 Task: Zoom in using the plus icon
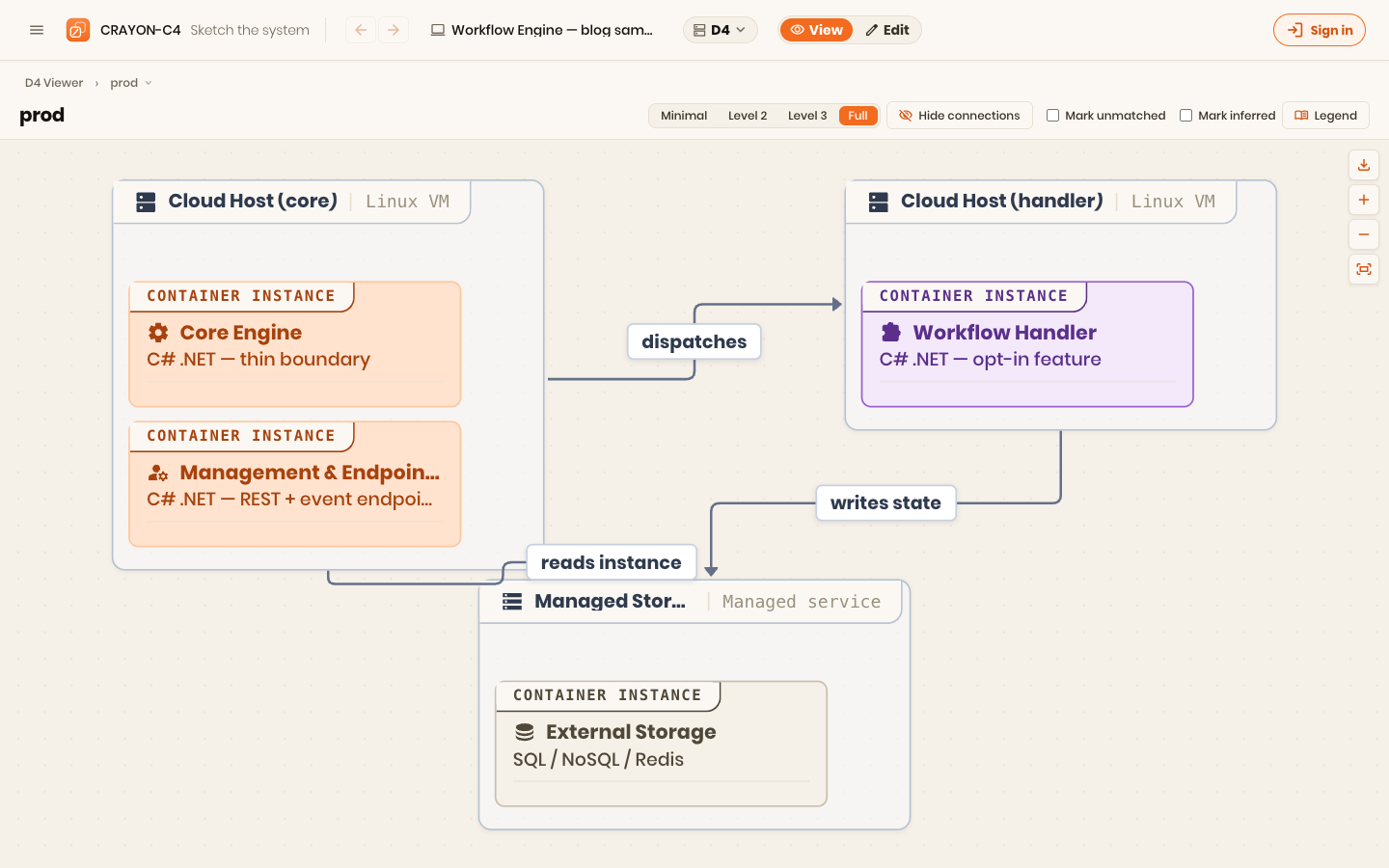(1364, 200)
